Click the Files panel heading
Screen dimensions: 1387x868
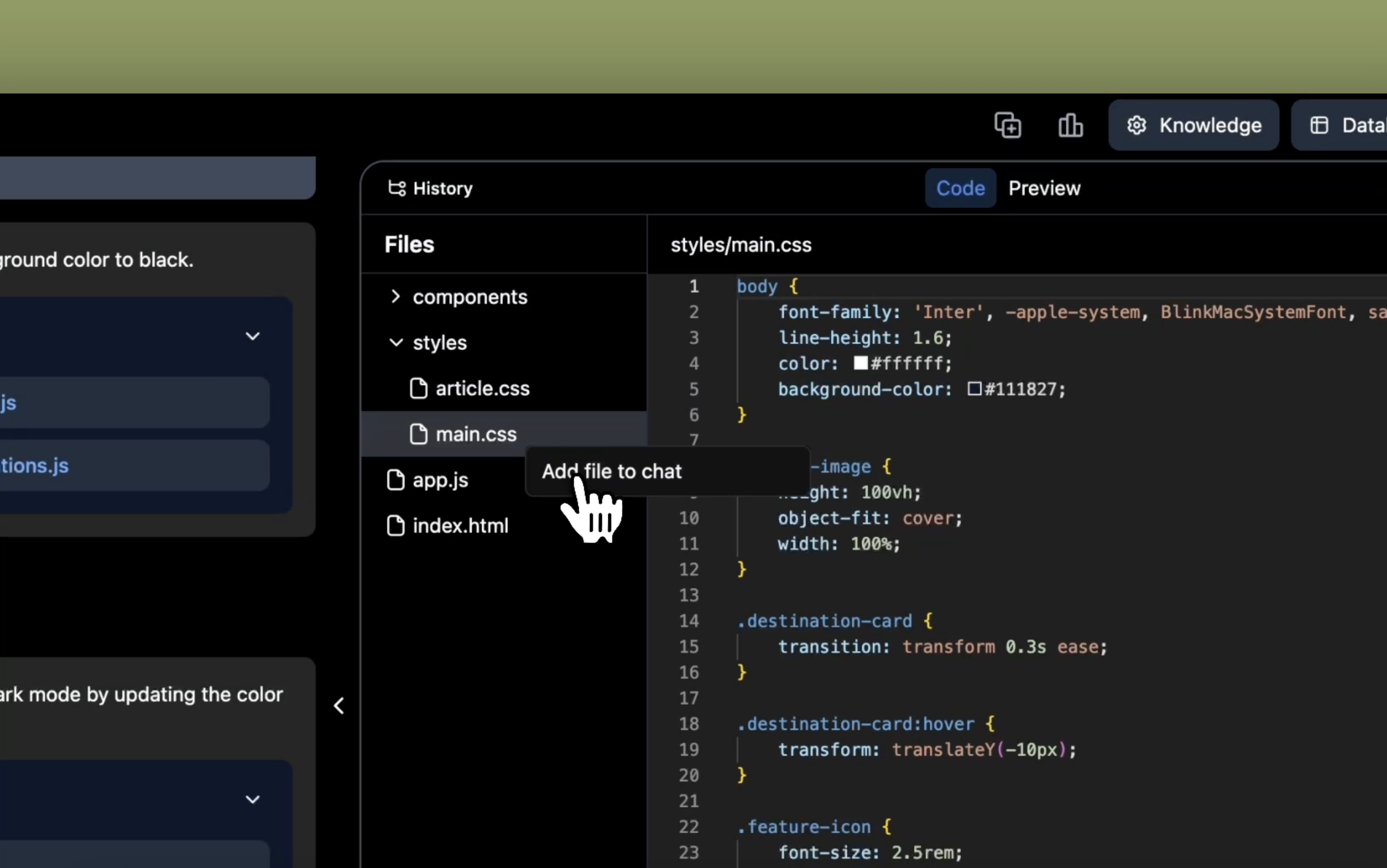(x=410, y=245)
